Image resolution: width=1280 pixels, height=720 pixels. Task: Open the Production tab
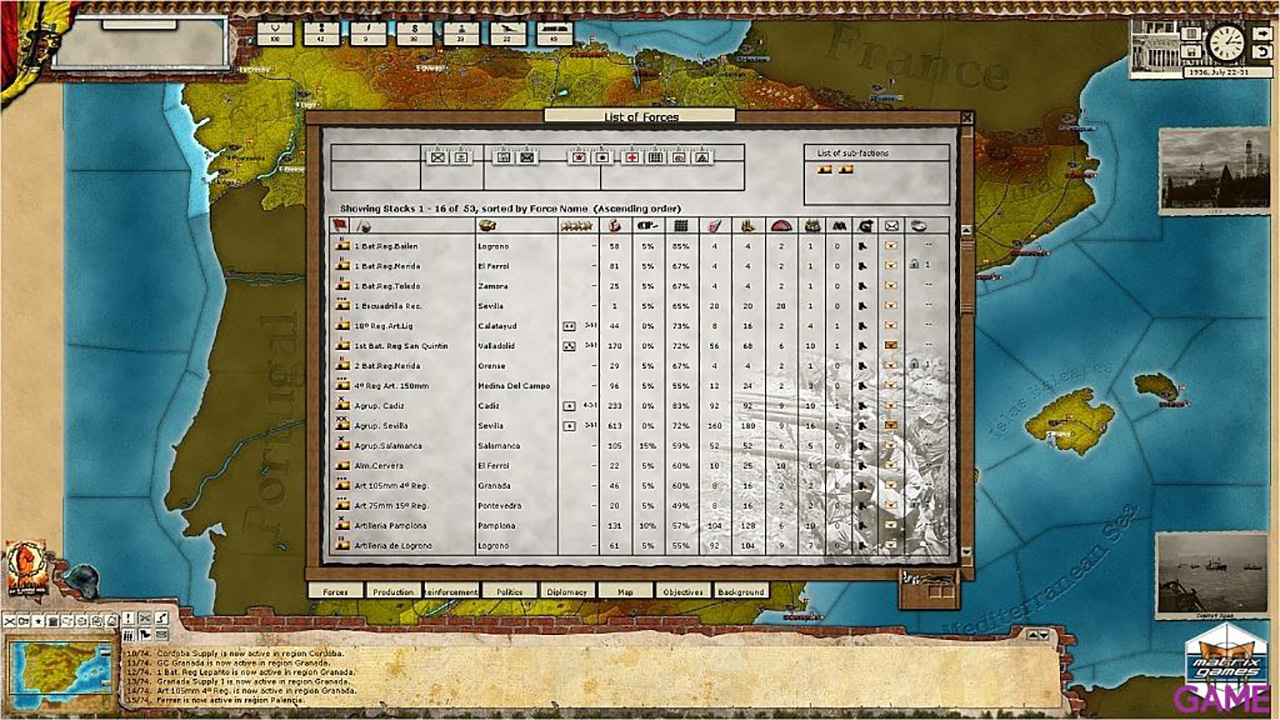393,591
